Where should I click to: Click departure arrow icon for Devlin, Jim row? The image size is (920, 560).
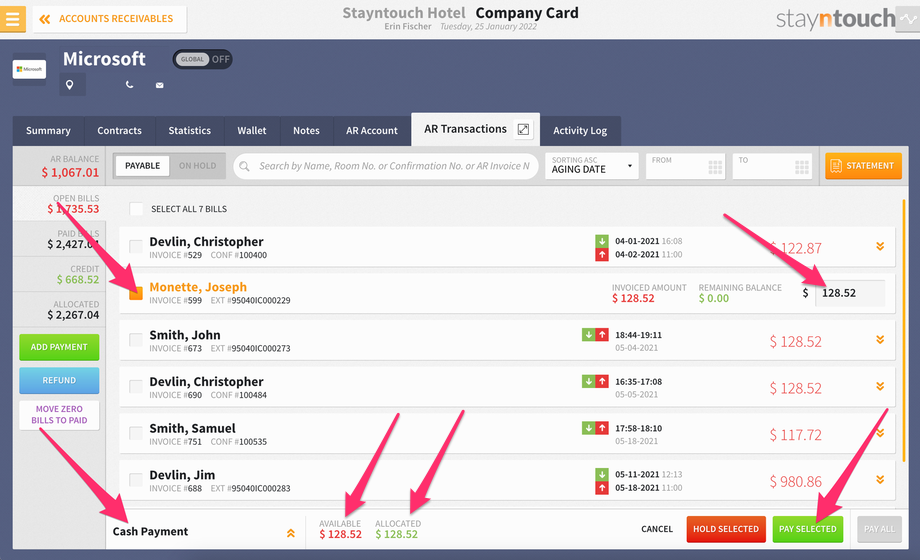(x=602, y=488)
